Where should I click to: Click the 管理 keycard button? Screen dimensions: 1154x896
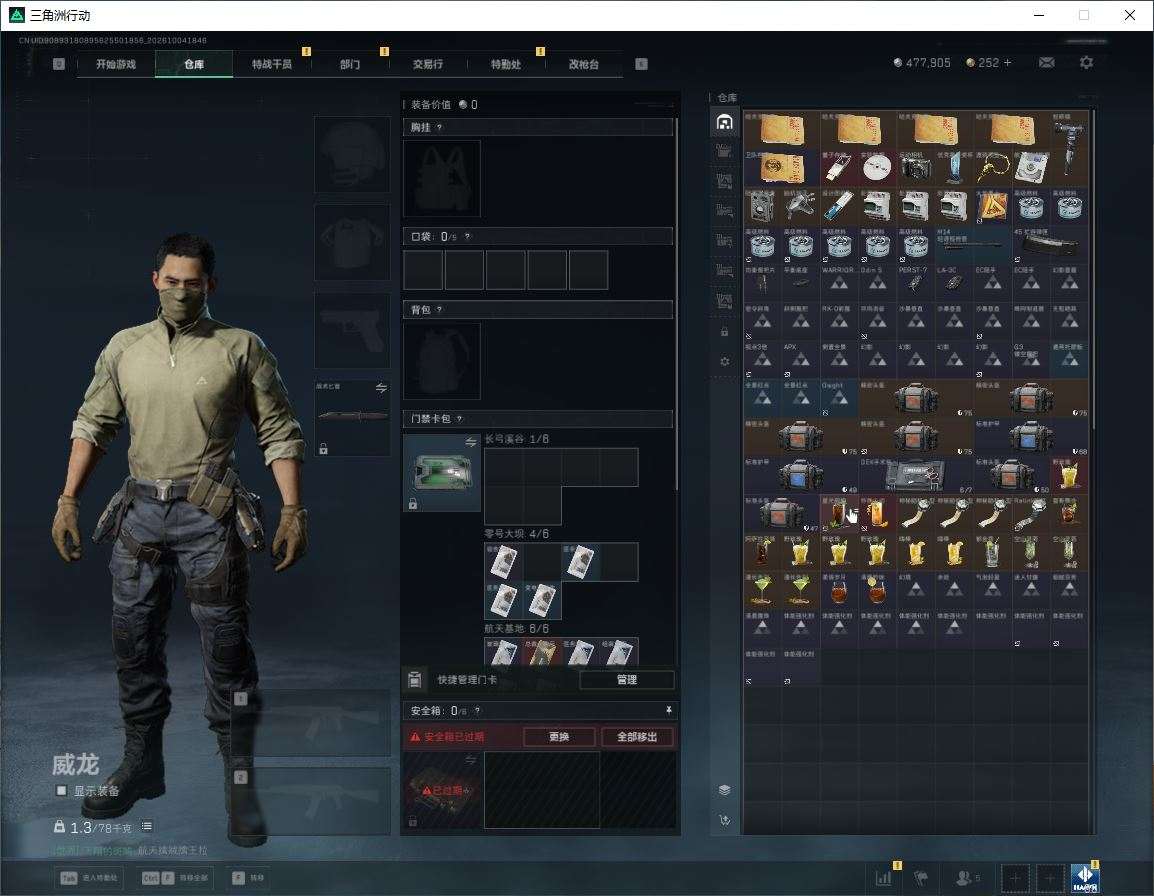point(627,680)
